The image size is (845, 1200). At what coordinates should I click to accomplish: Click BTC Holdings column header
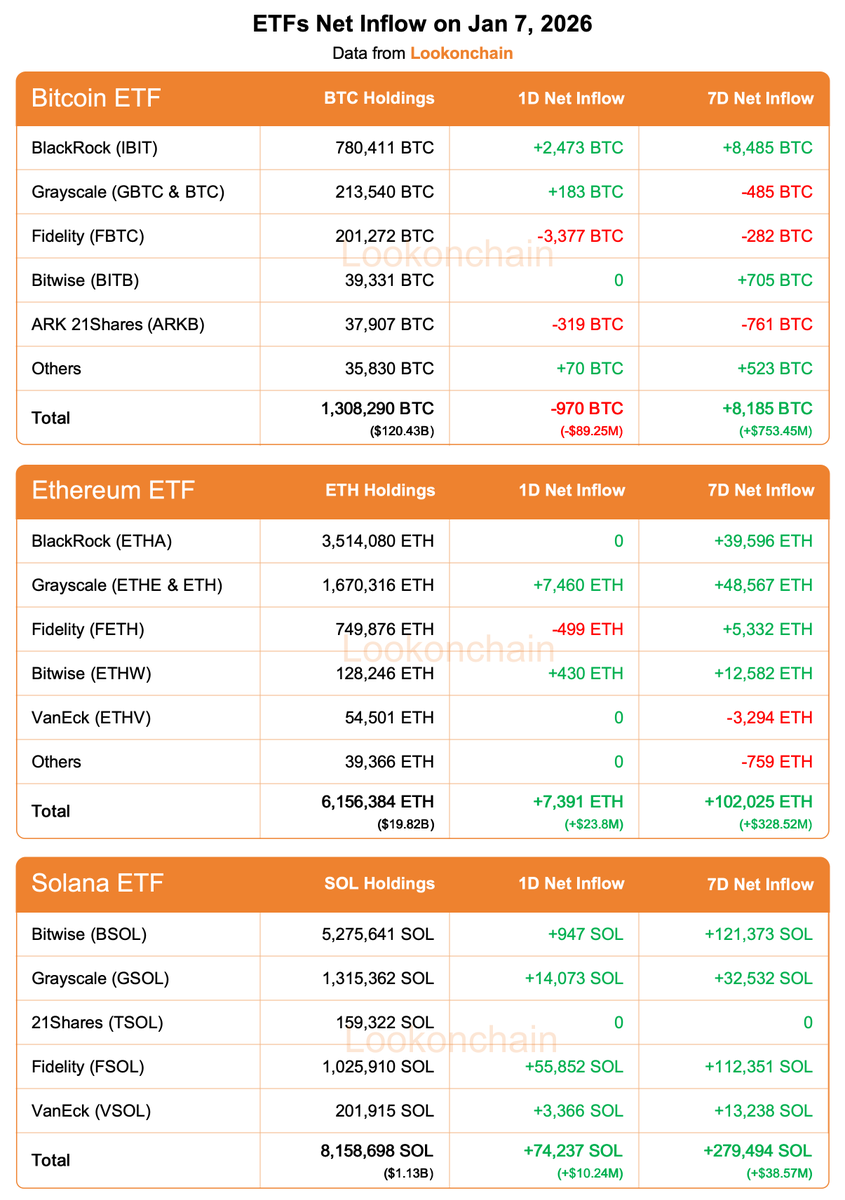[379, 98]
